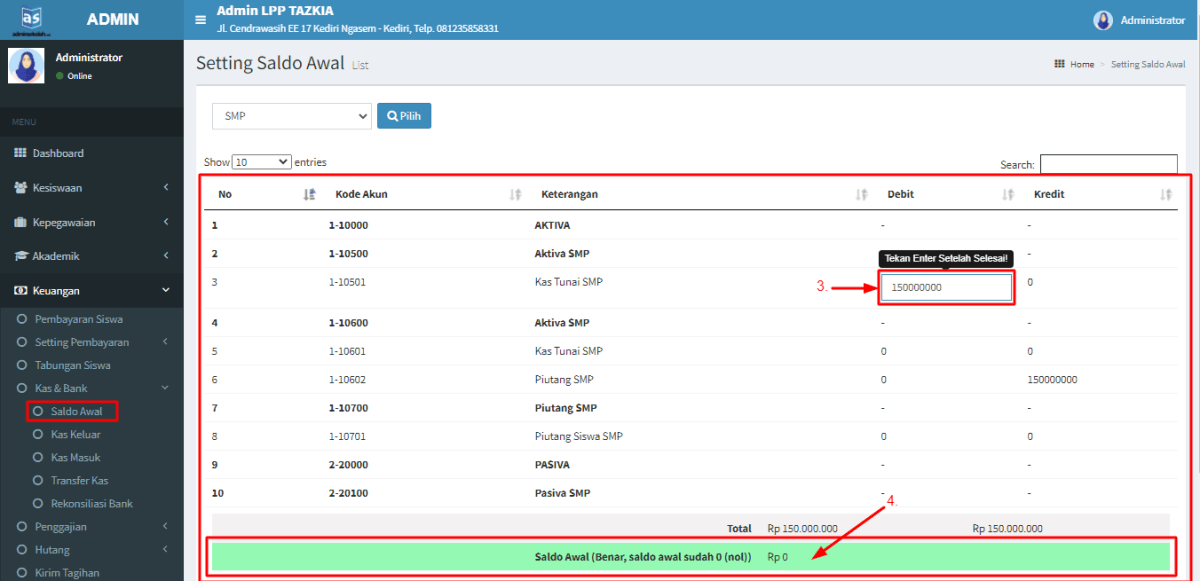Sort table by Debit column
1200x581 pixels.
(x=1008, y=194)
